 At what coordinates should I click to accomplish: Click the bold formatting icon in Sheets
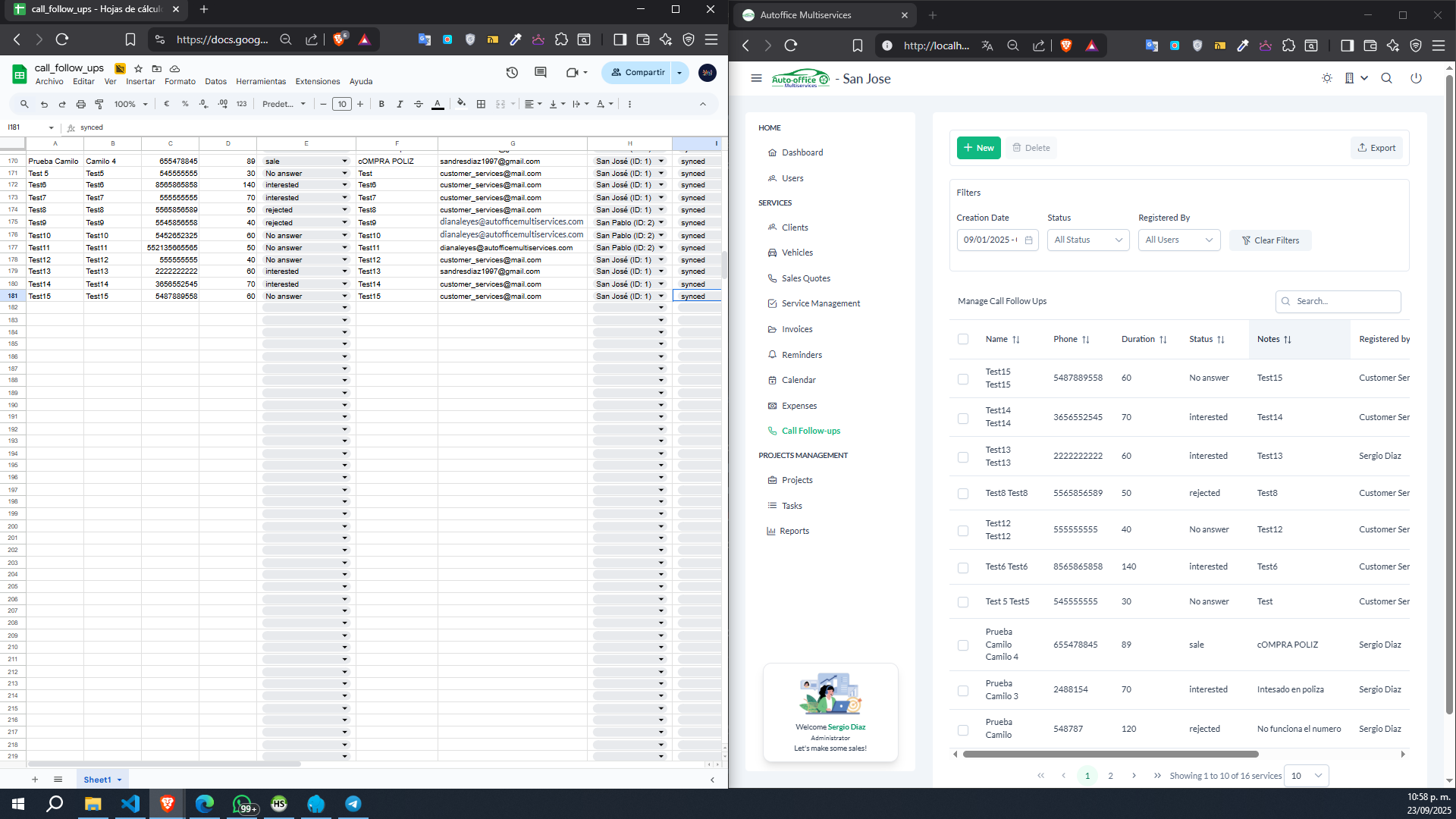point(381,104)
